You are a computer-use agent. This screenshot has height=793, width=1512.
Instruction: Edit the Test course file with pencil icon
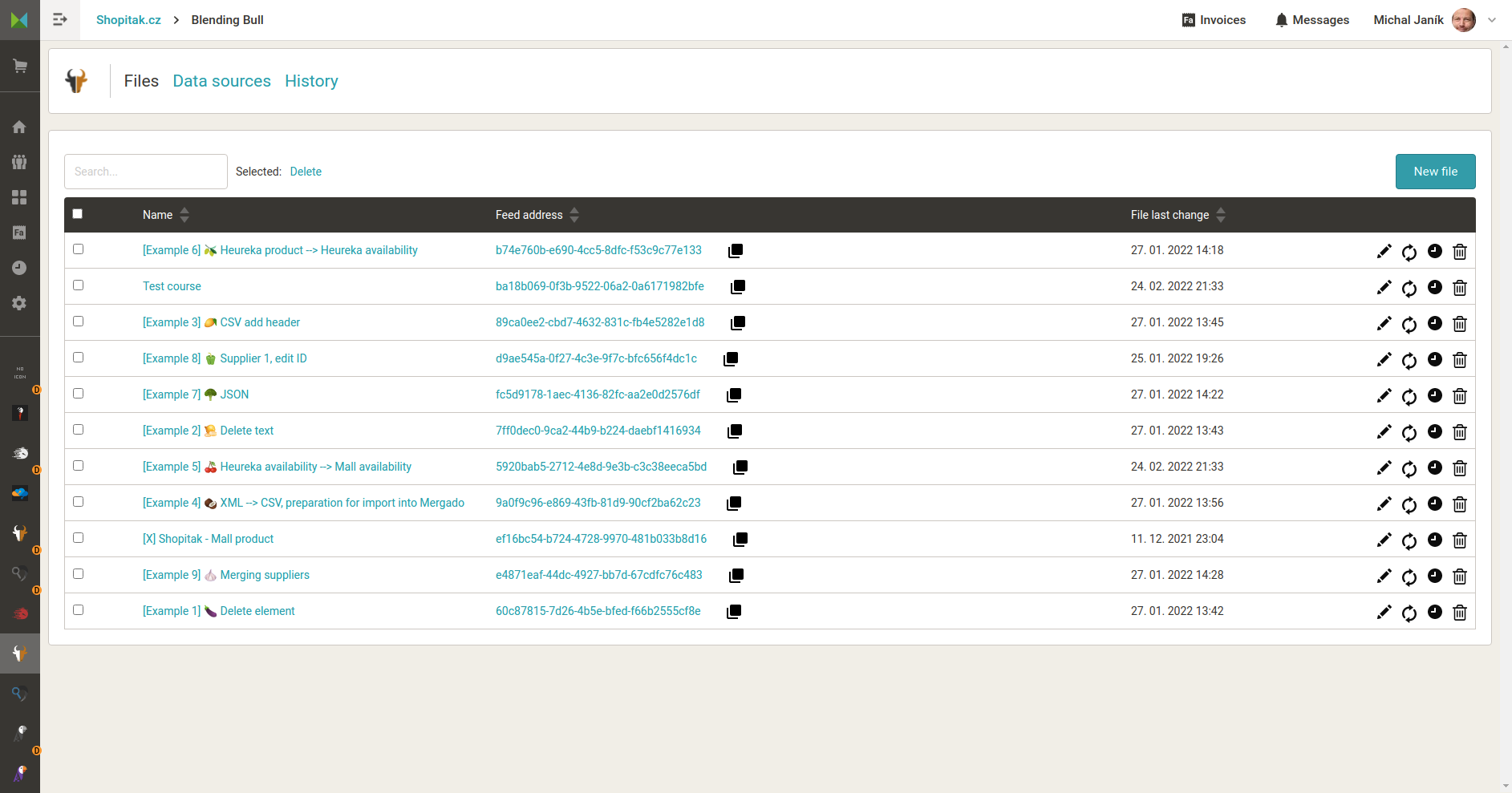(x=1384, y=287)
